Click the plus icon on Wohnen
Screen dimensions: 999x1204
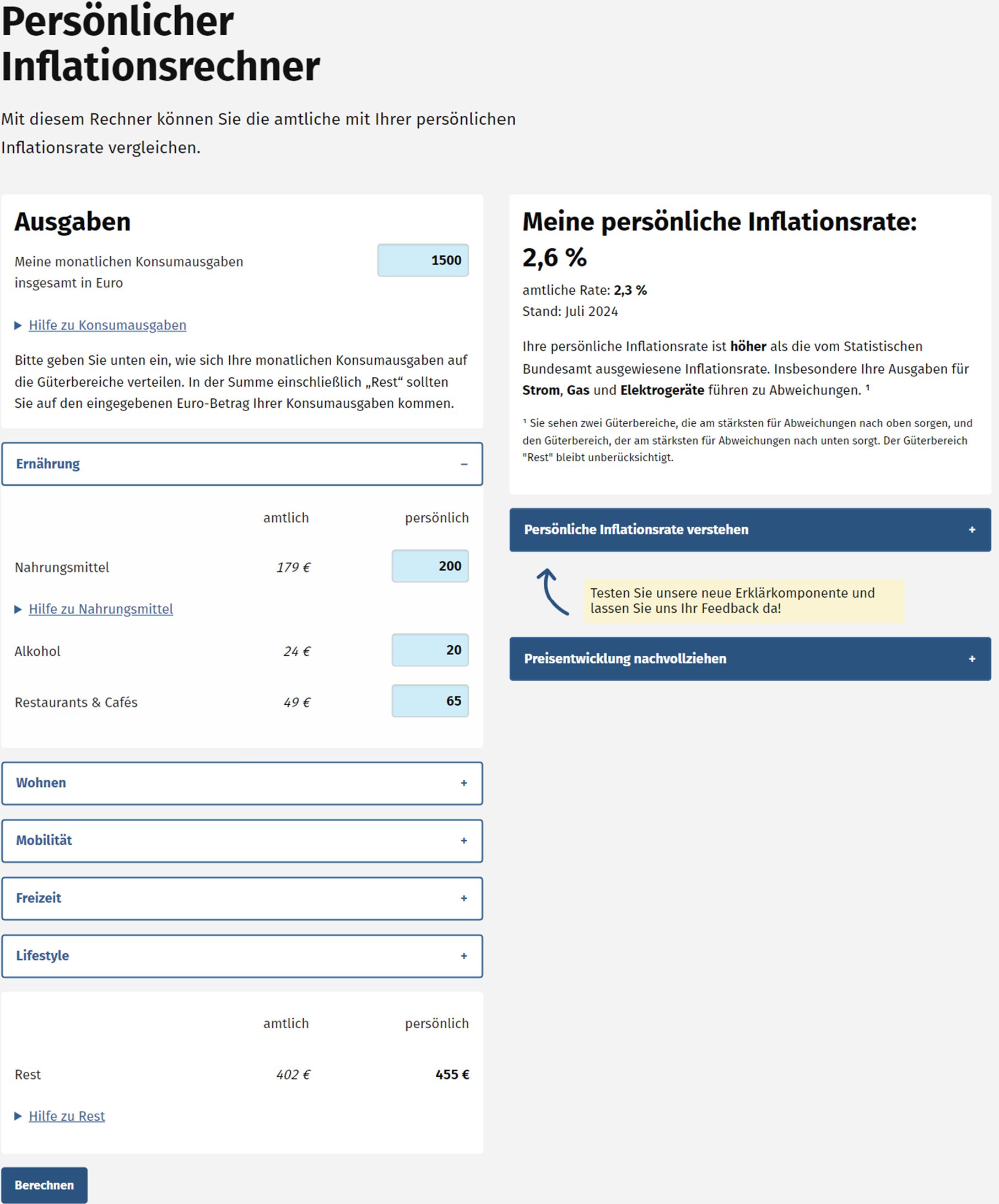tap(464, 783)
